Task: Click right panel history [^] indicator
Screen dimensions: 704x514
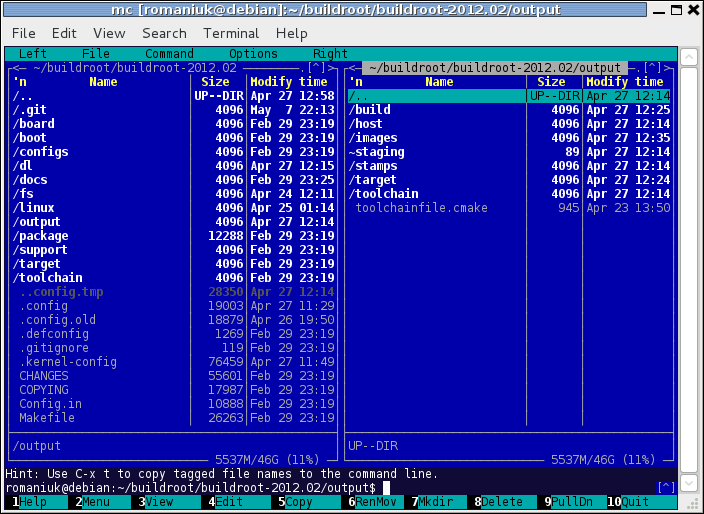Action: coord(652,68)
